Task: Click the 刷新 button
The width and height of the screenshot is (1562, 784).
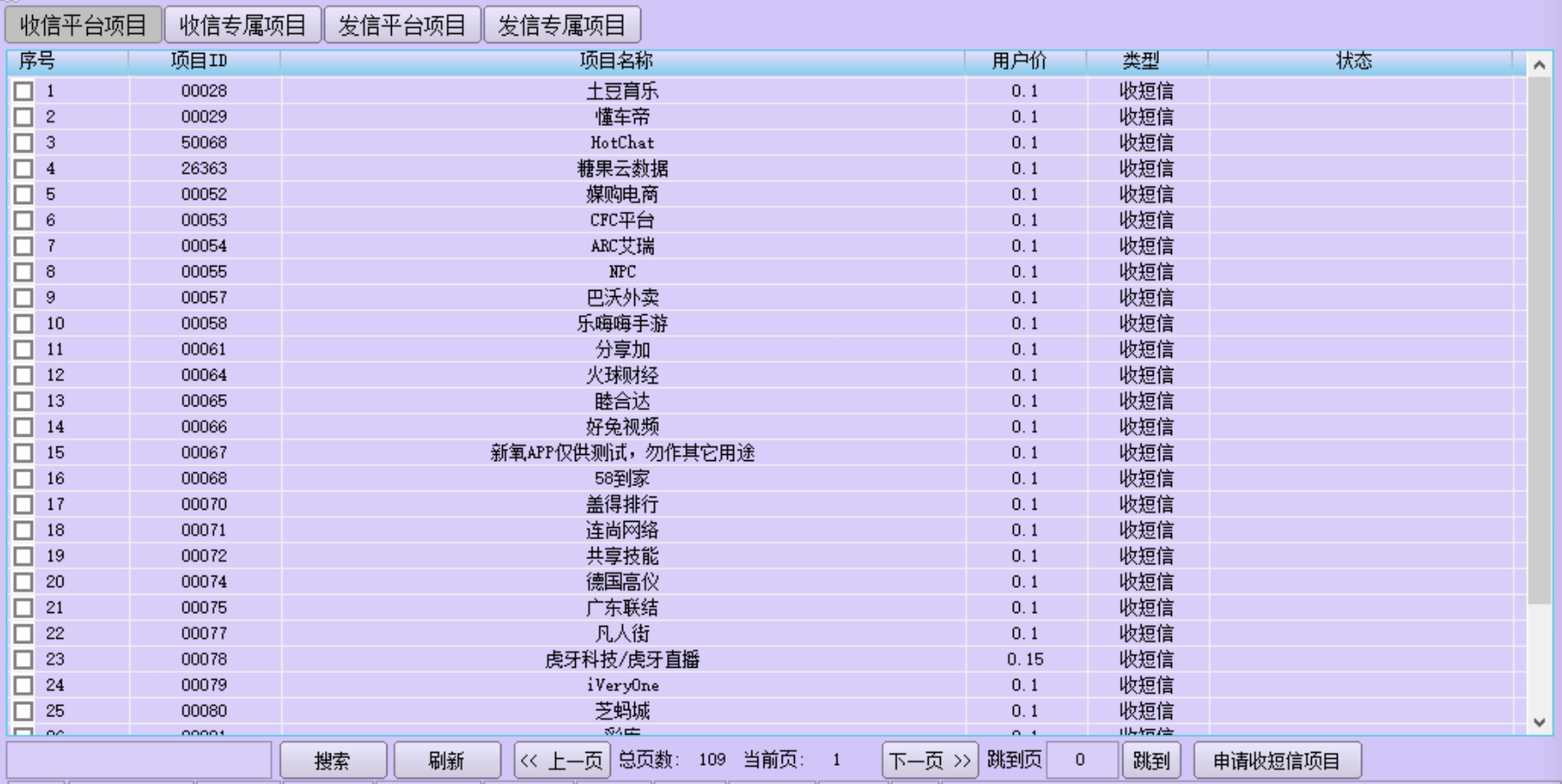Action: coord(447,761)
